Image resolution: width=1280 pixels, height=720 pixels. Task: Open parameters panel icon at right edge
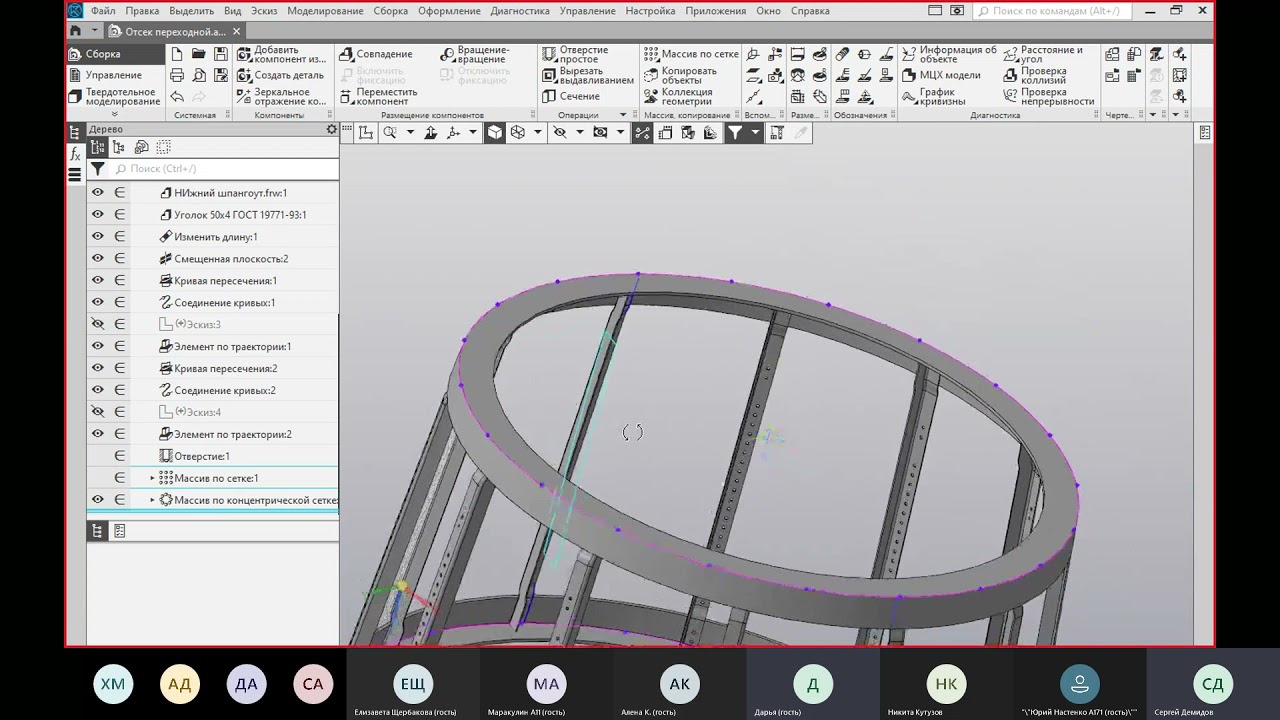tap(1205, 133)
